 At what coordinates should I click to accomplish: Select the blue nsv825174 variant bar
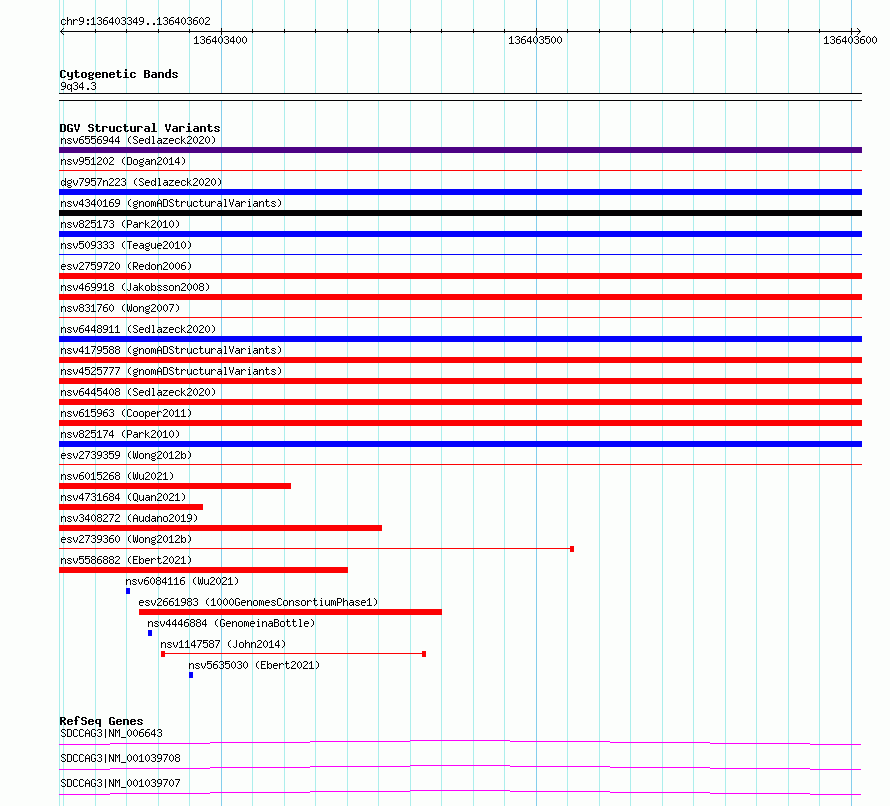tap(460, 444)
